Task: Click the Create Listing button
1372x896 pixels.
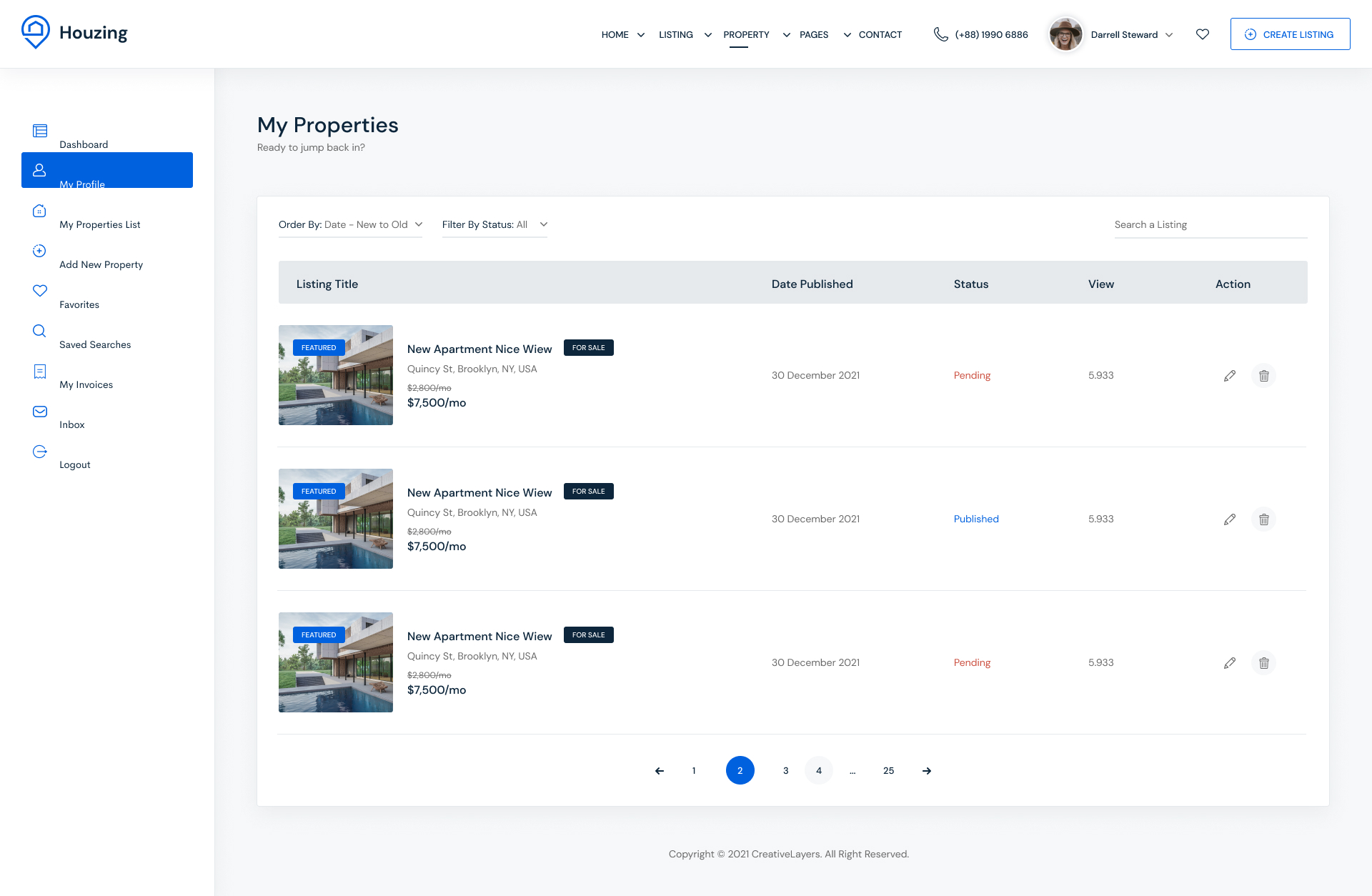Action: [1290, 34]
